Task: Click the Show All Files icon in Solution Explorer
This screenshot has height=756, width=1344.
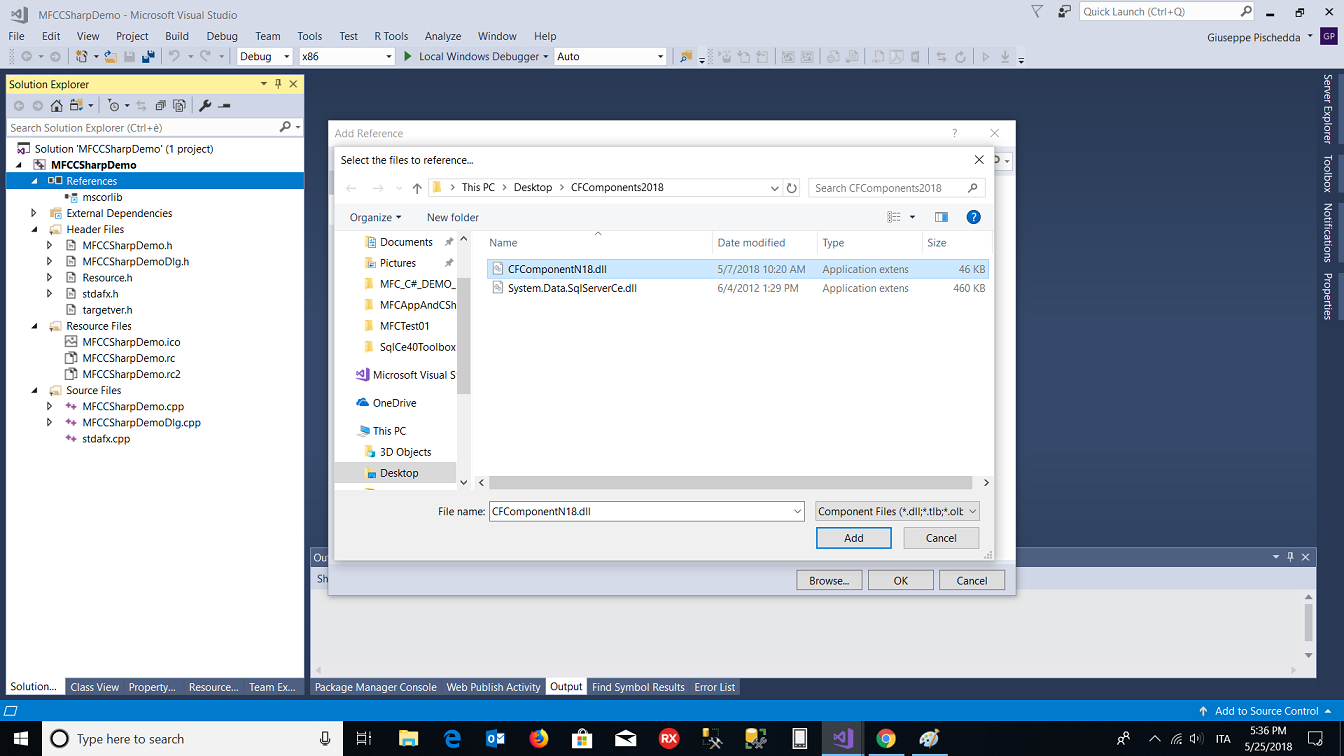Action: (179, 105)
